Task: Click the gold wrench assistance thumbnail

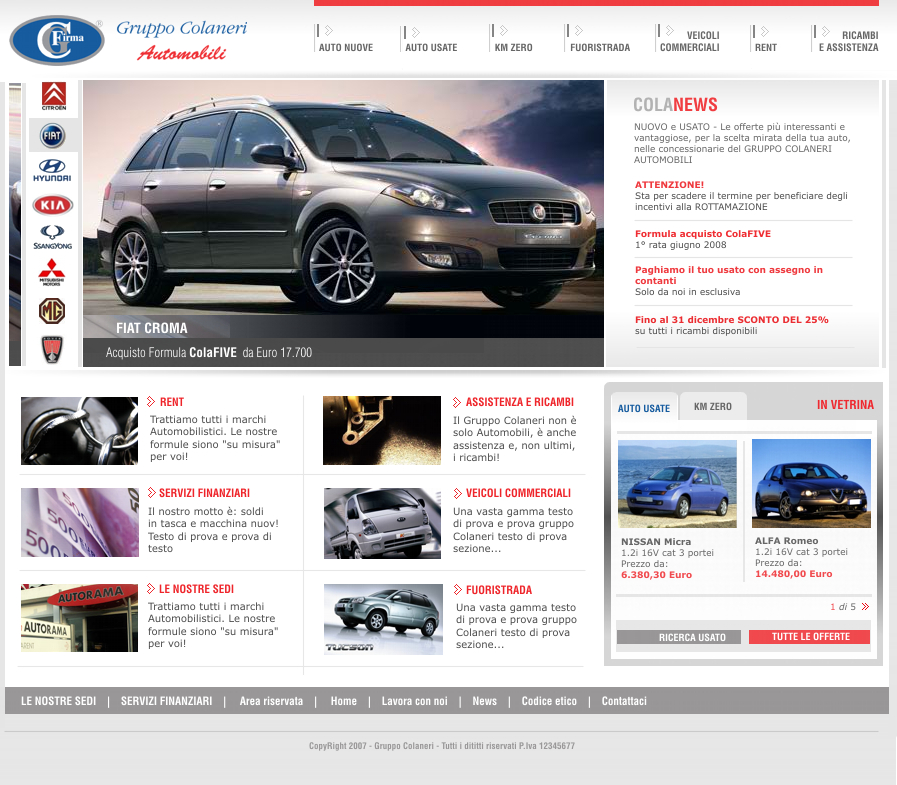Action: point(382,430)
